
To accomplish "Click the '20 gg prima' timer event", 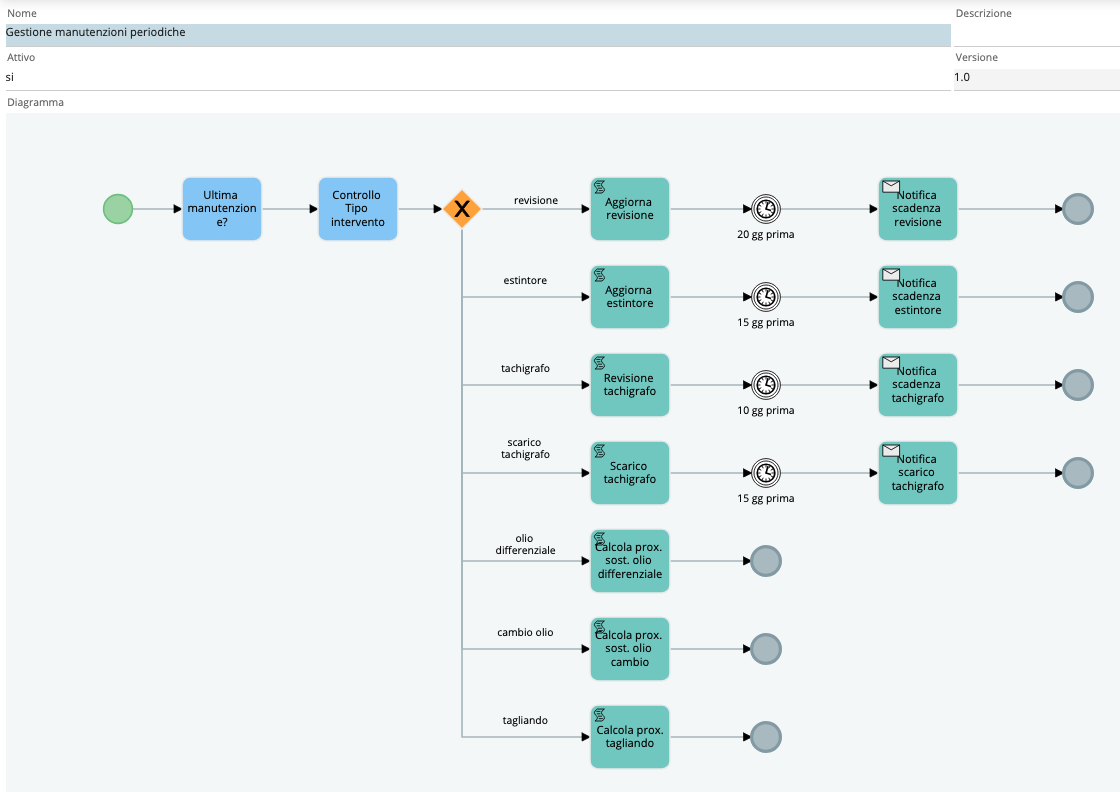I will pos(766,209).
